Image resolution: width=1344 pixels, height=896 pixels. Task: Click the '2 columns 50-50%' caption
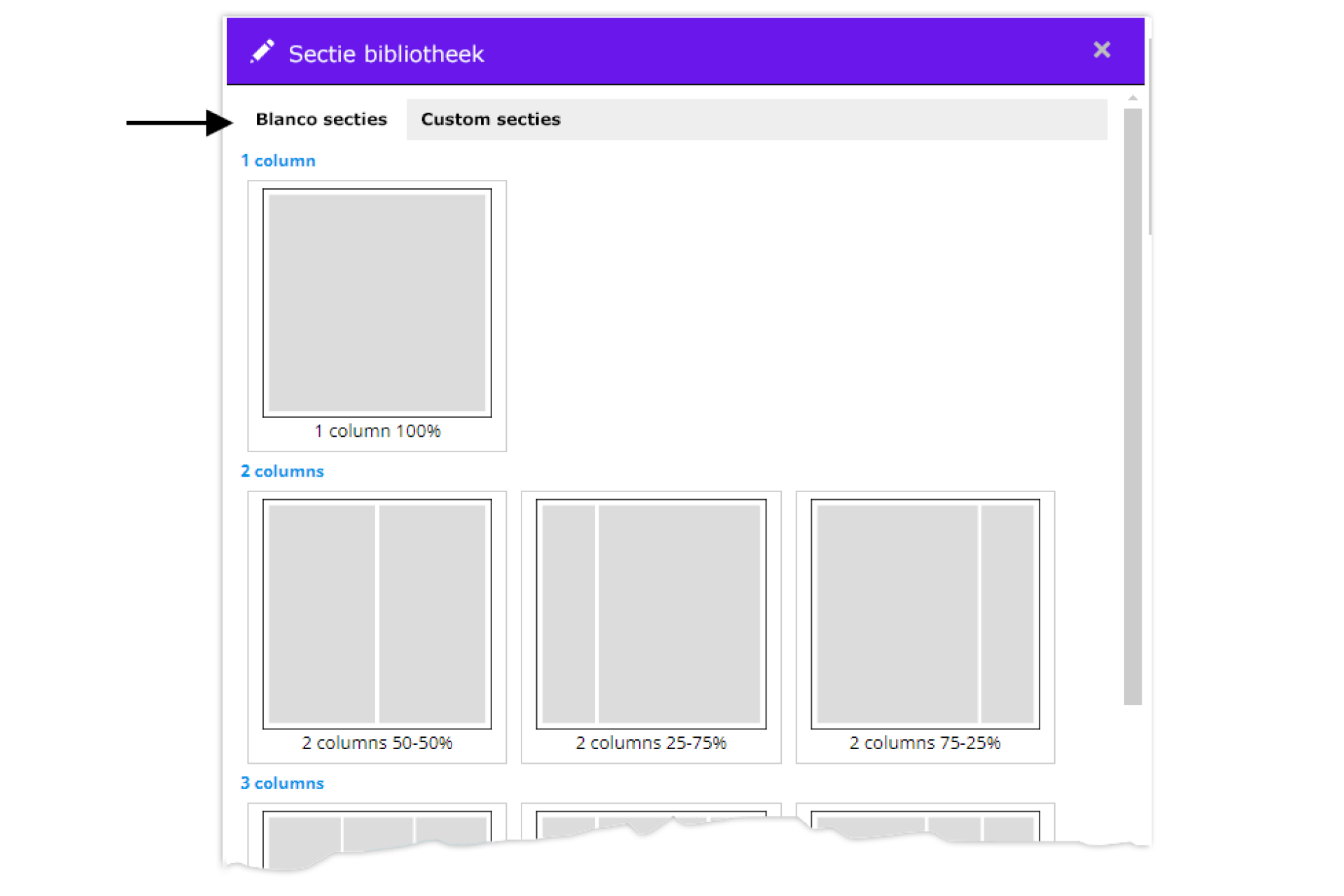(x=377, y=743)
